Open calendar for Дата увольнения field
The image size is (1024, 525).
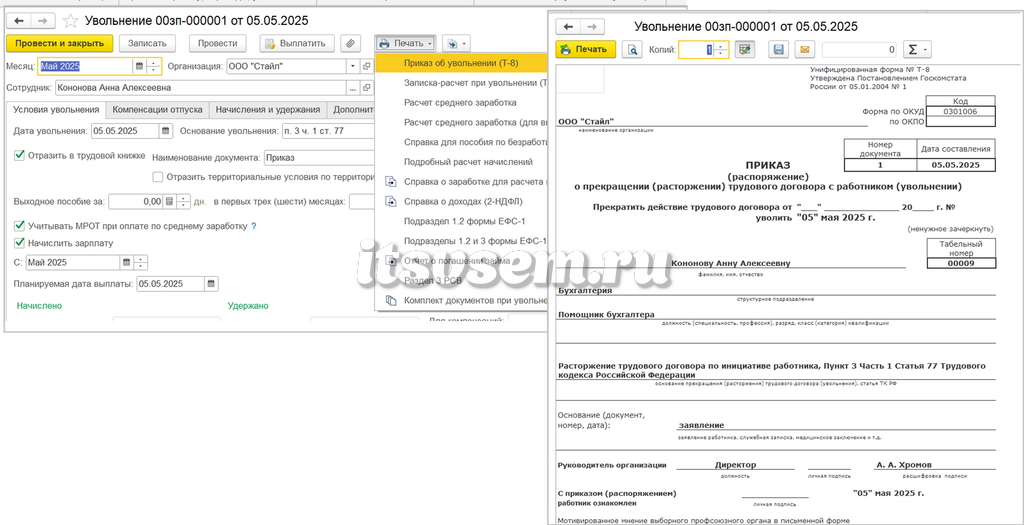coord(166,131)
